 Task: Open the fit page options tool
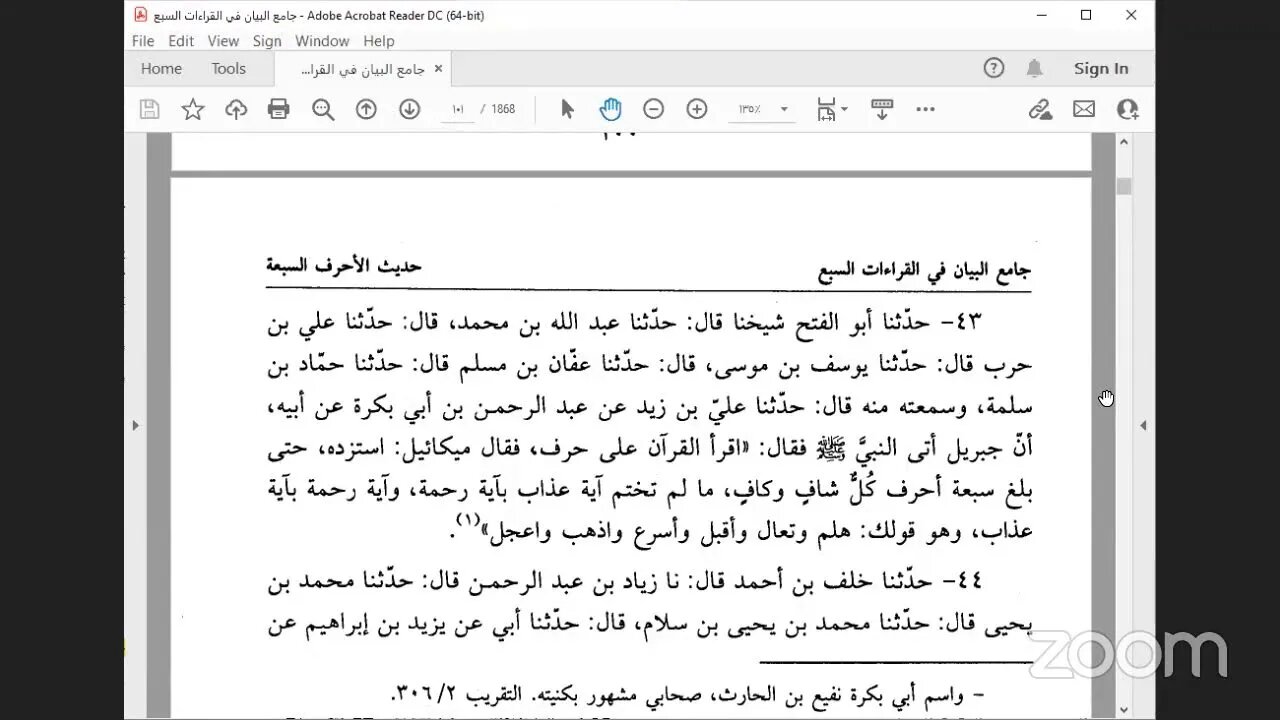pos(826,109)
